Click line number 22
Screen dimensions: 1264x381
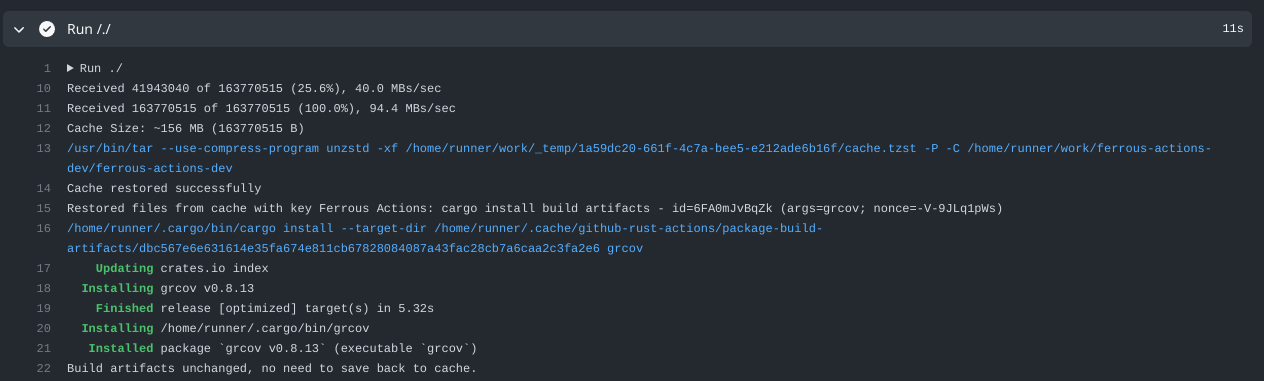tap(44, 368)
